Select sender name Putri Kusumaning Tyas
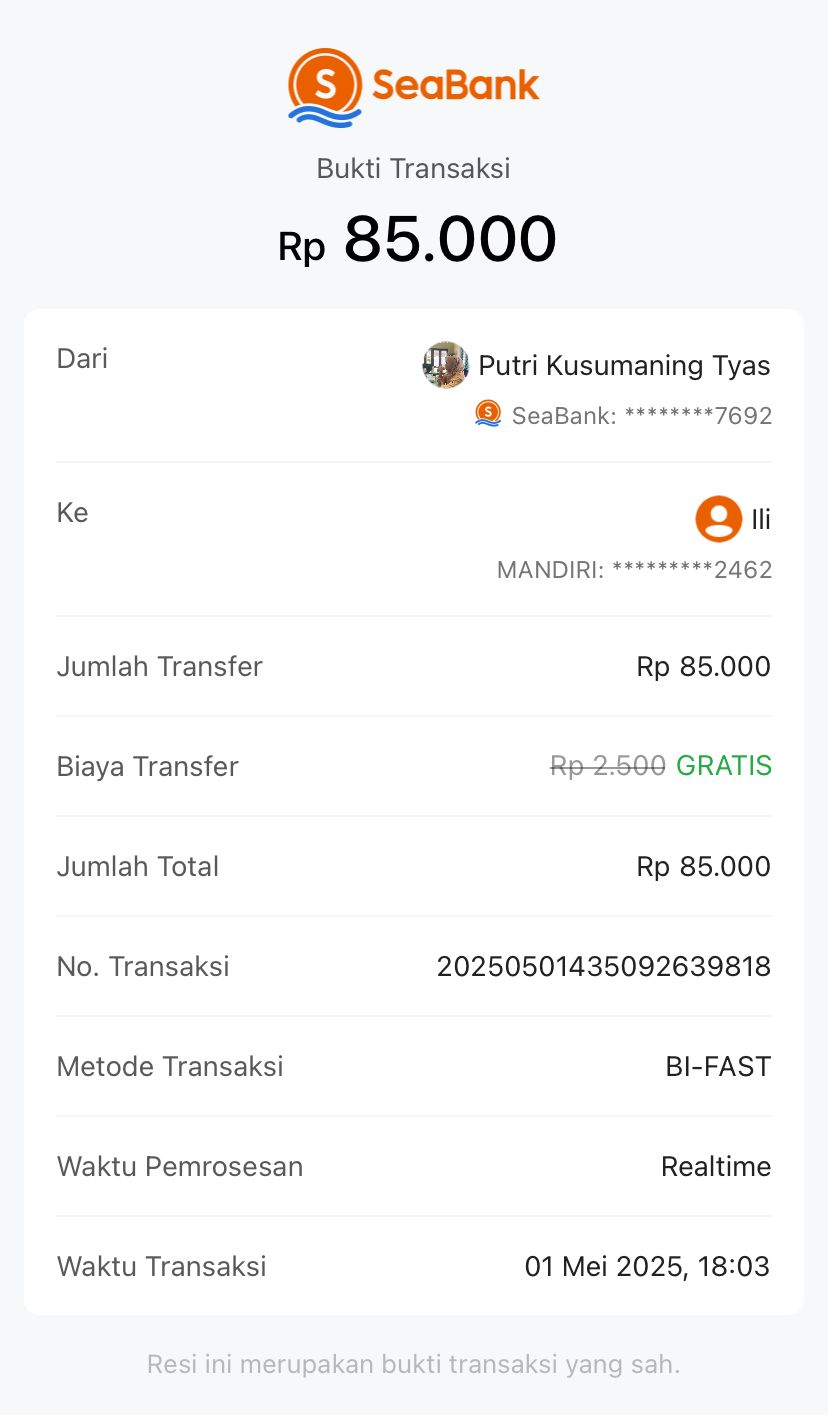Viewport: 828px width, 1415px height. click(x=624, y=366)
